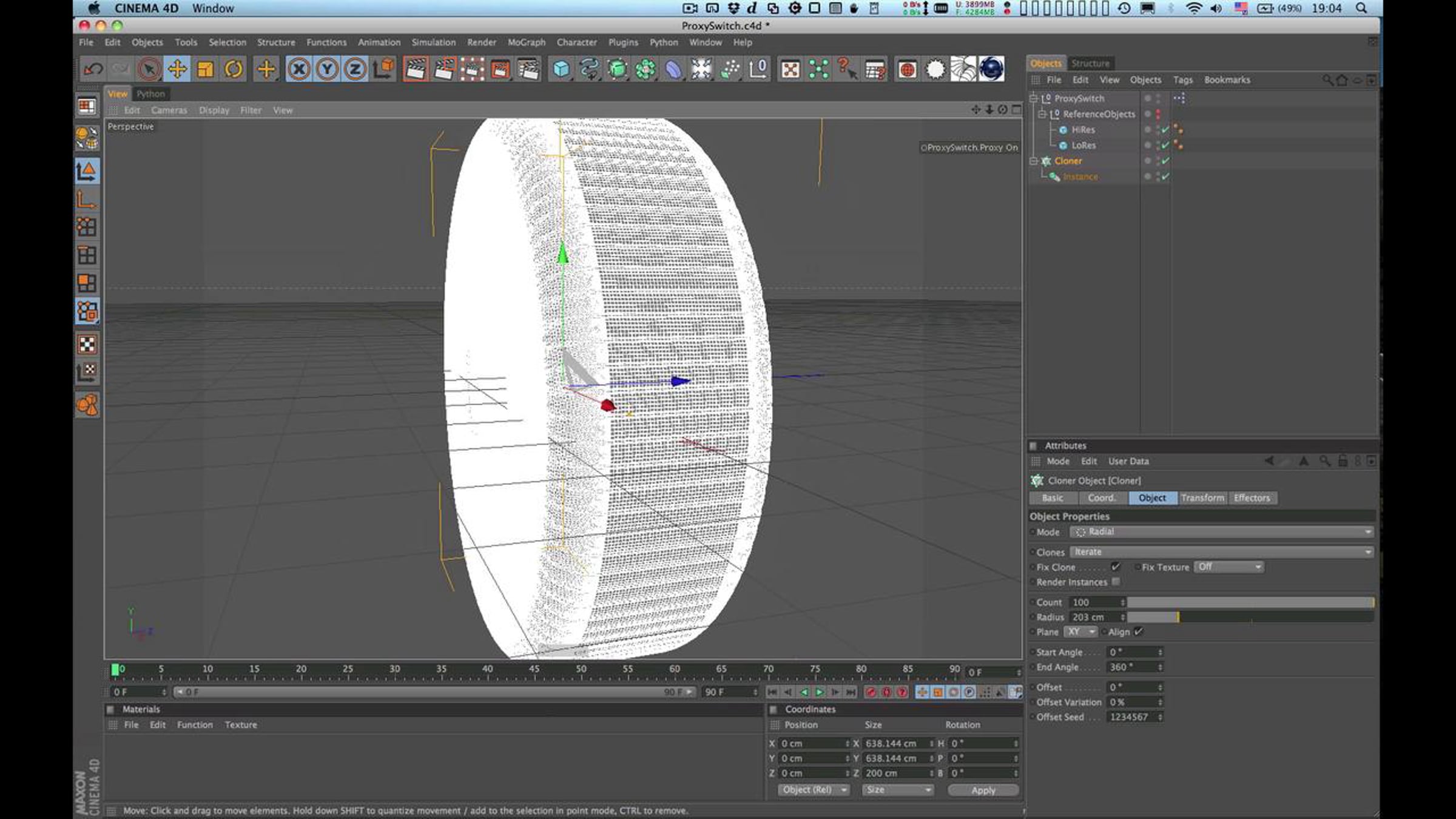Open the Fix Texture dropdown set to Off
The image size is (1456, 819).
(x=1228, y=567)
